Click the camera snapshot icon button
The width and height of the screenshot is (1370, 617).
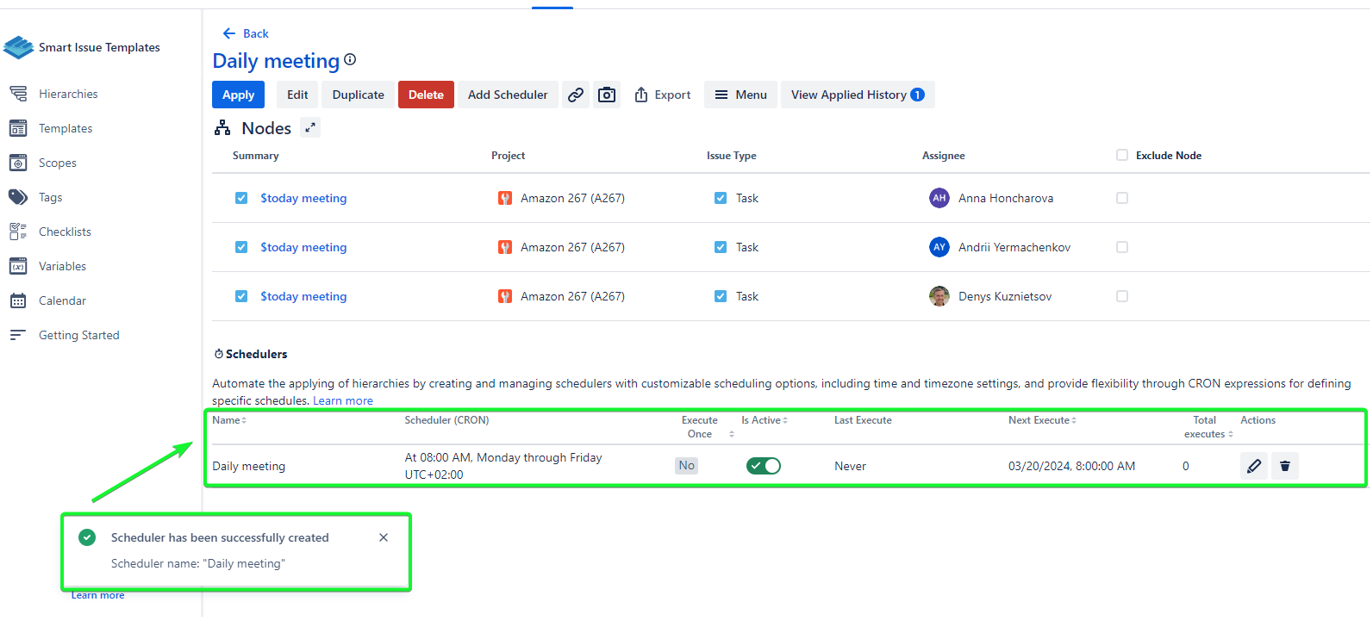tap(607, 95)
